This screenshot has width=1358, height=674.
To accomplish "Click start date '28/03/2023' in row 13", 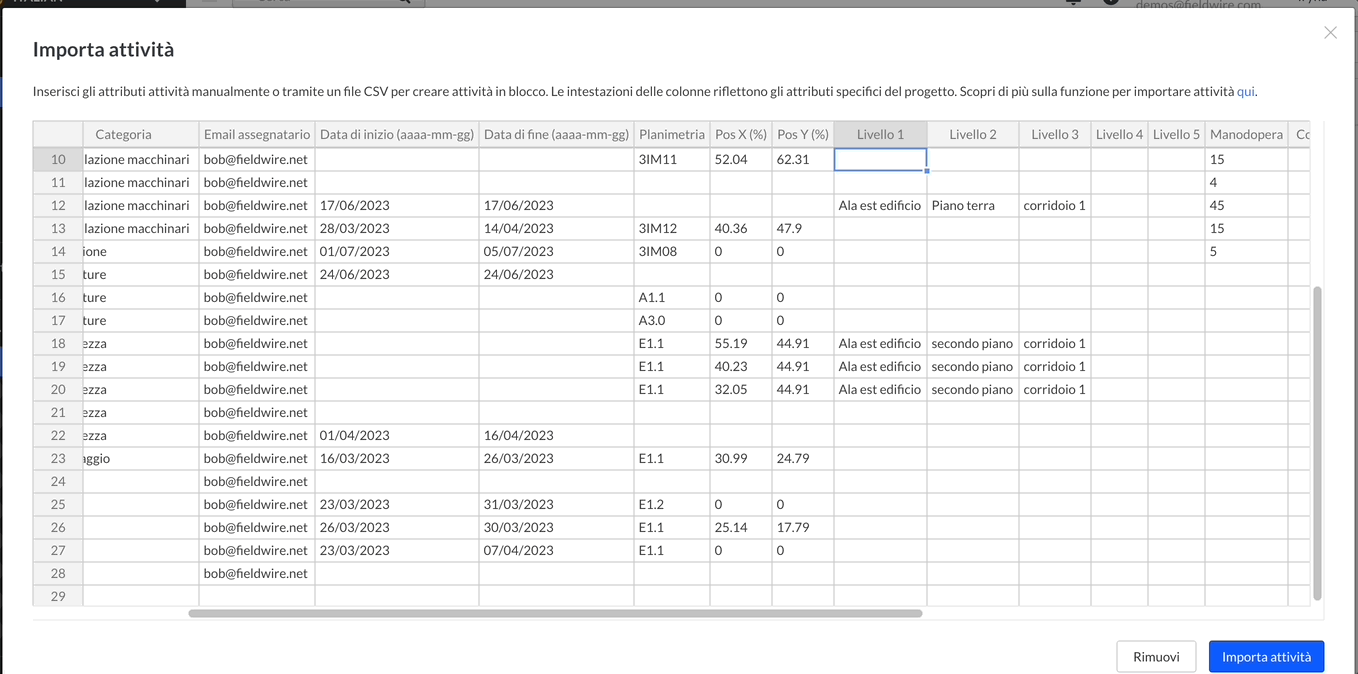I will (x=397, y=228).
